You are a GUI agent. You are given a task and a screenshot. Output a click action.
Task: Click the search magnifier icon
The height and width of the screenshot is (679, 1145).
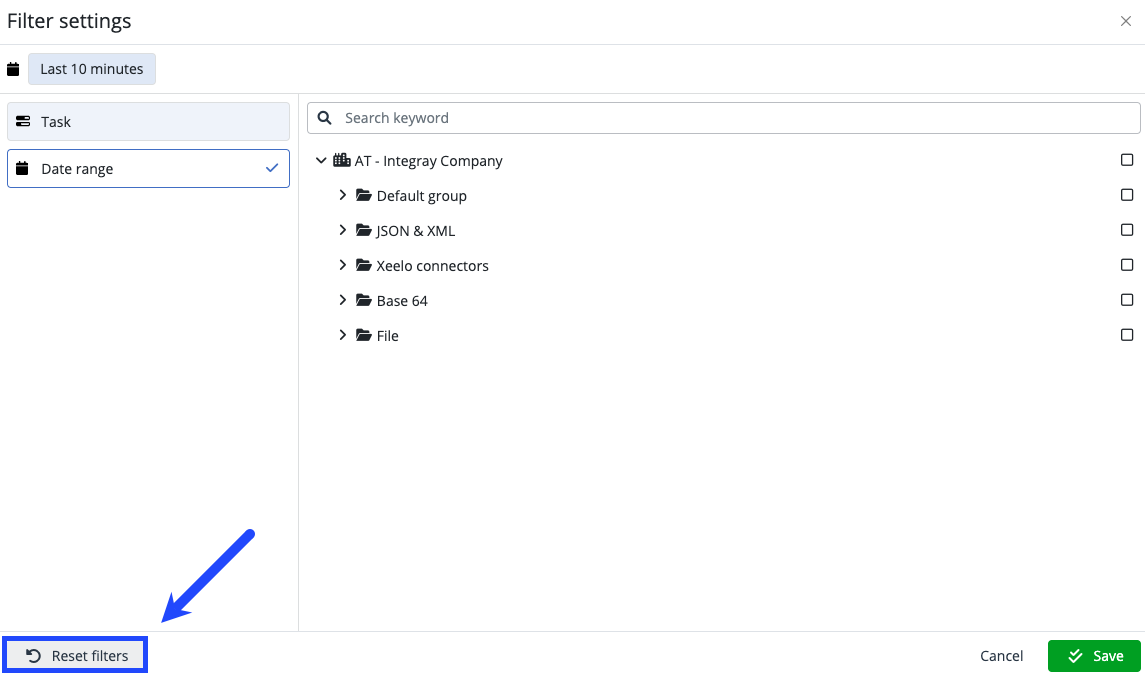pyautogui.click(x=324, y=117)
